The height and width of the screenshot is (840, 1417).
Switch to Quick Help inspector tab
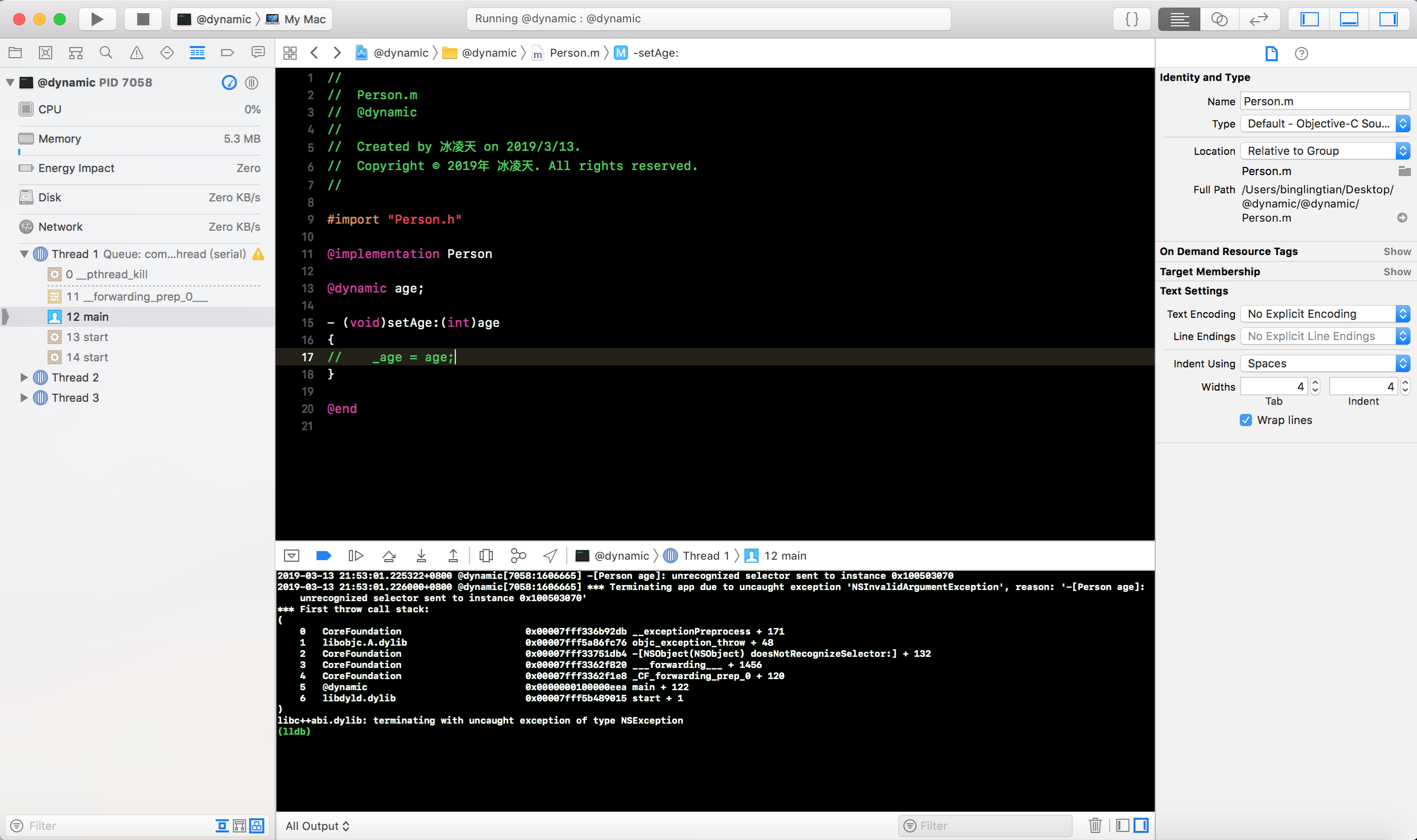1301,54
